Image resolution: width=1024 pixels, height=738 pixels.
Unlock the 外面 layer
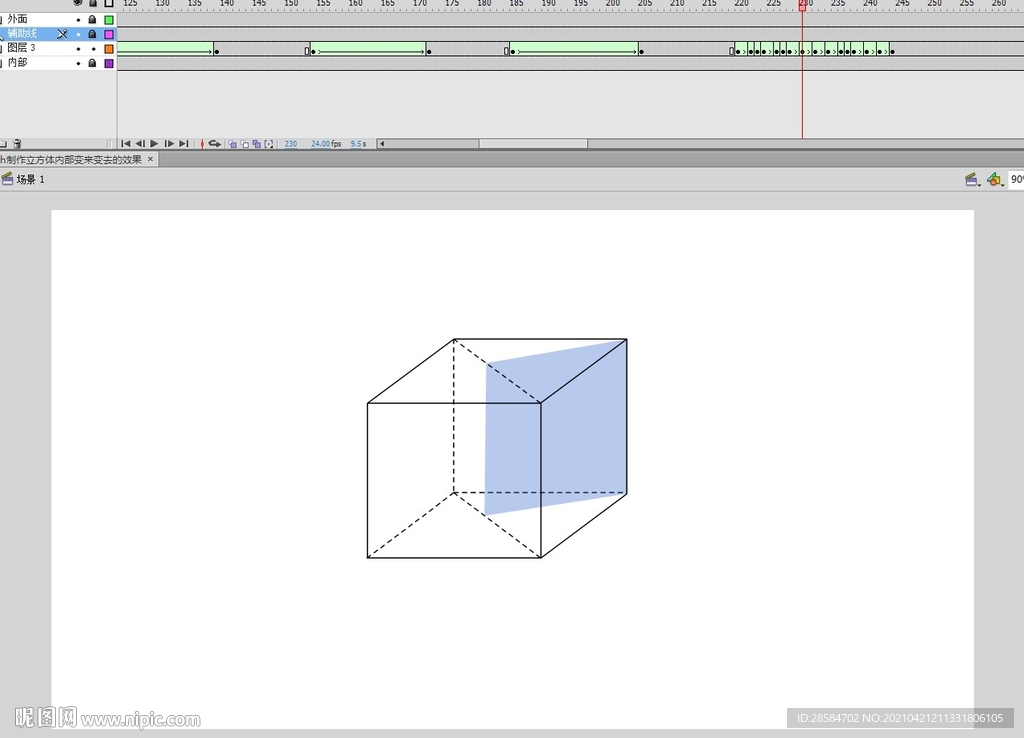click(93, 19)
